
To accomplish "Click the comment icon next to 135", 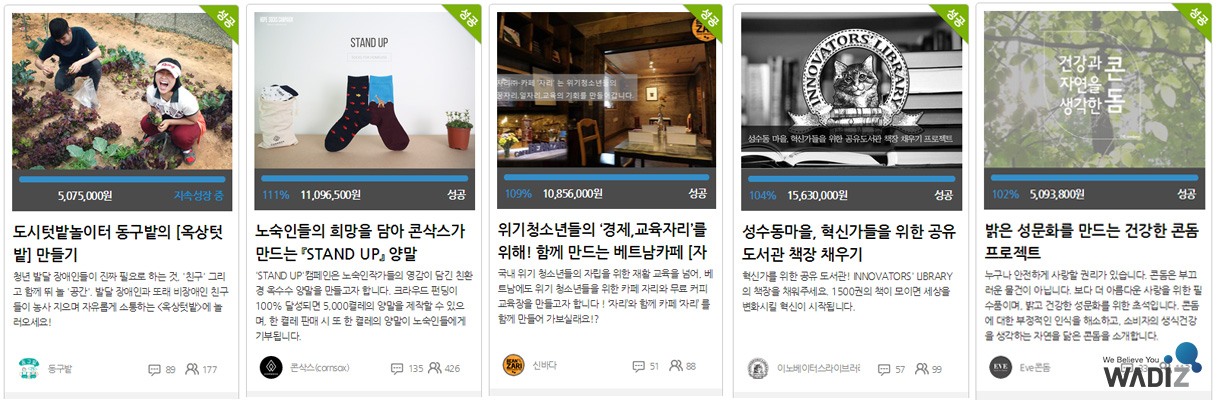I will [x=397, y=368].
